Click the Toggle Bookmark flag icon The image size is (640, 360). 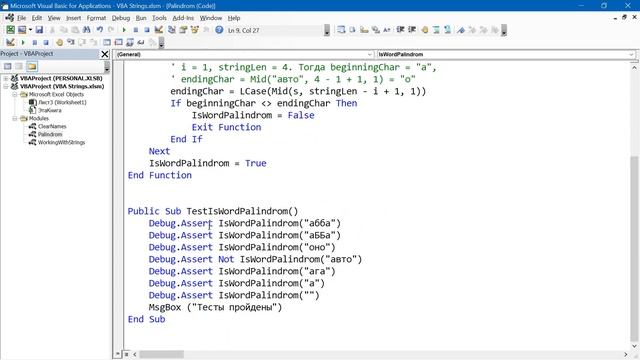tap(461, 30)
